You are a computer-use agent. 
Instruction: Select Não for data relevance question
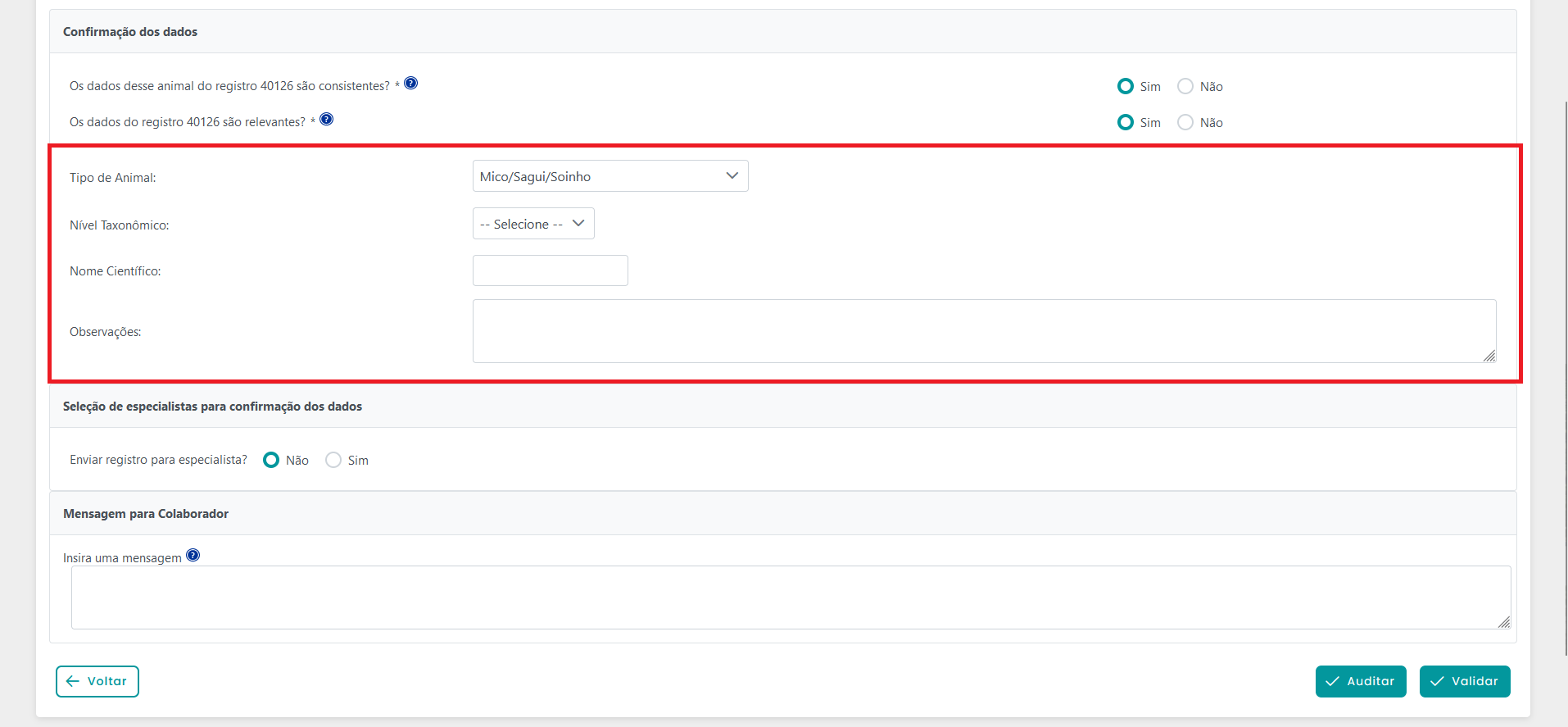[x=1185, y=122]
